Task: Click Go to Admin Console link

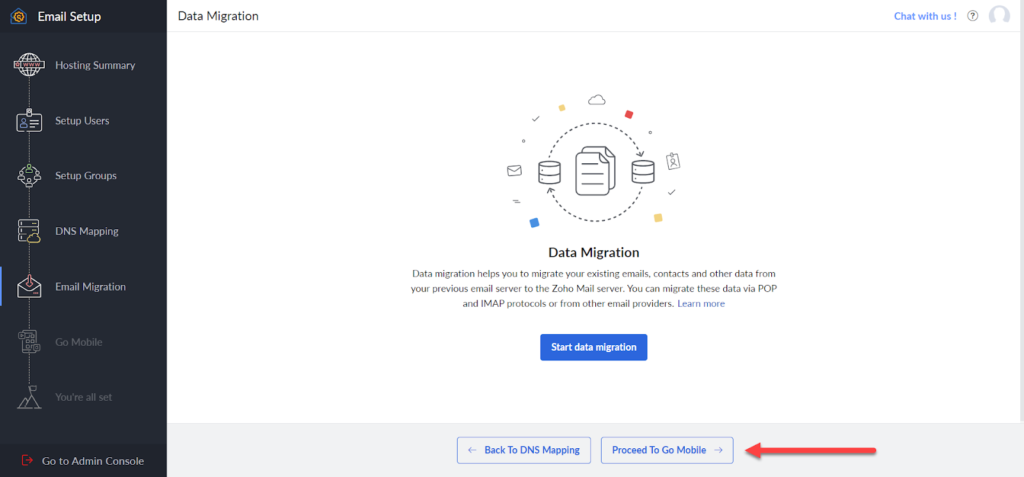Action: (93, 461)
